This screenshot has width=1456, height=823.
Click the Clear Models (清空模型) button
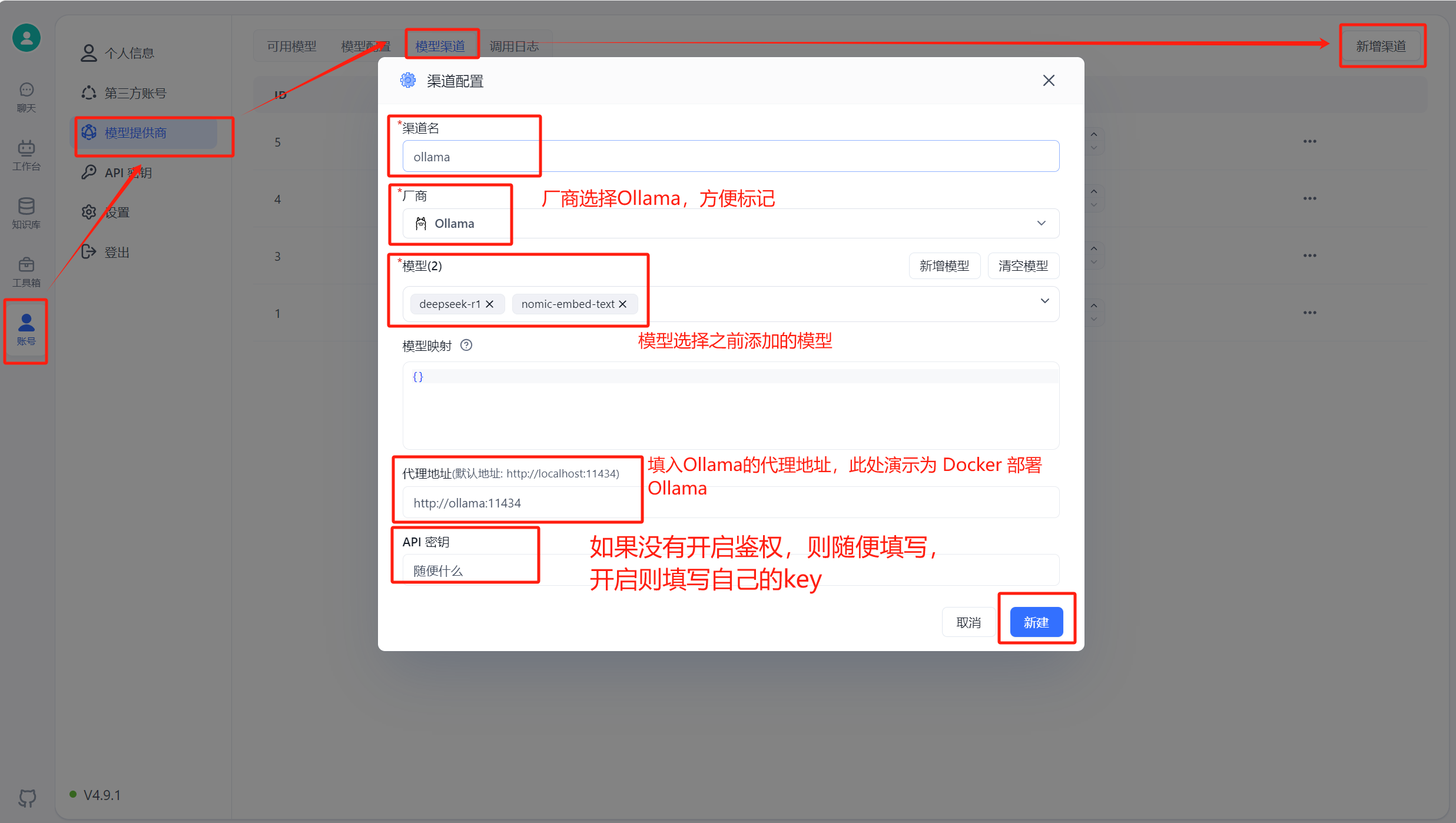coord(1023,266)
